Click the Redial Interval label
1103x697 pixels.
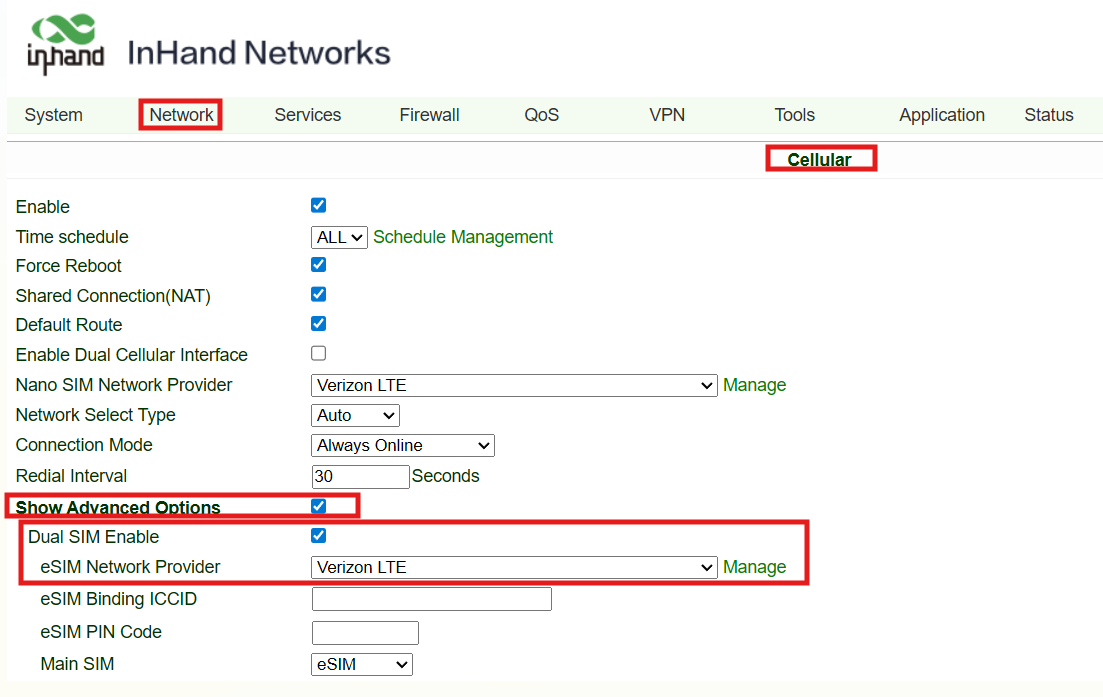pyautogui.click(x=71, y=475)
